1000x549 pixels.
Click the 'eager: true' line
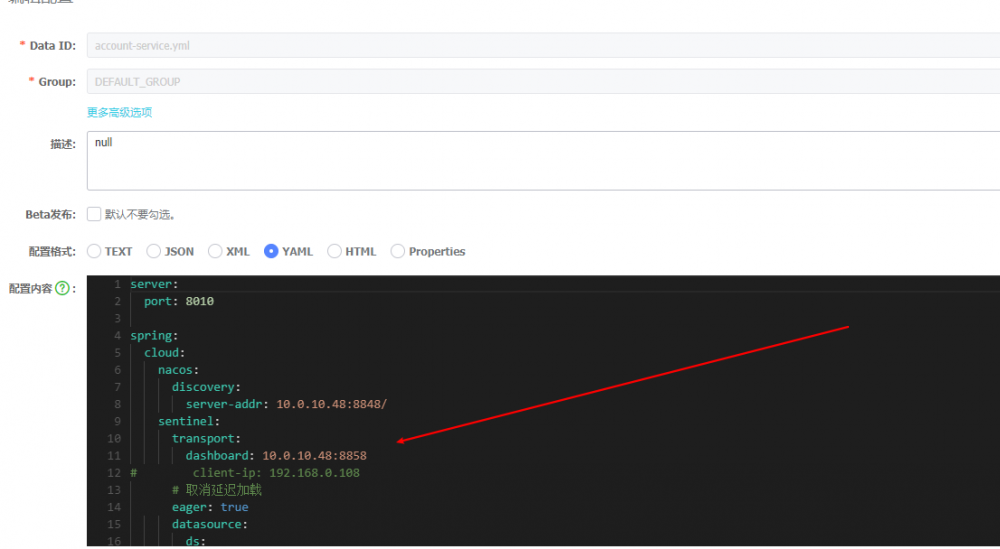[210, 508]
